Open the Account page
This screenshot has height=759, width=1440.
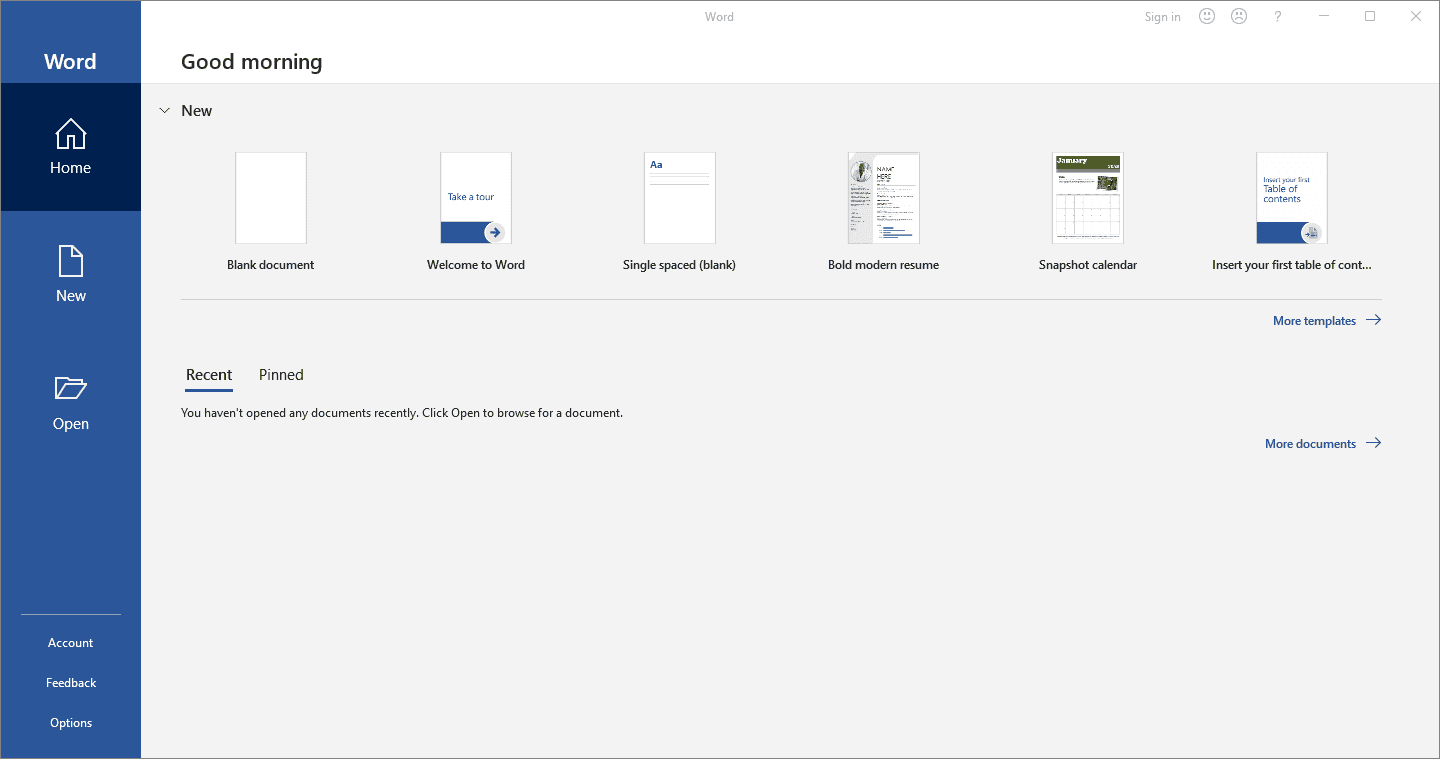(x=70, y=643)
